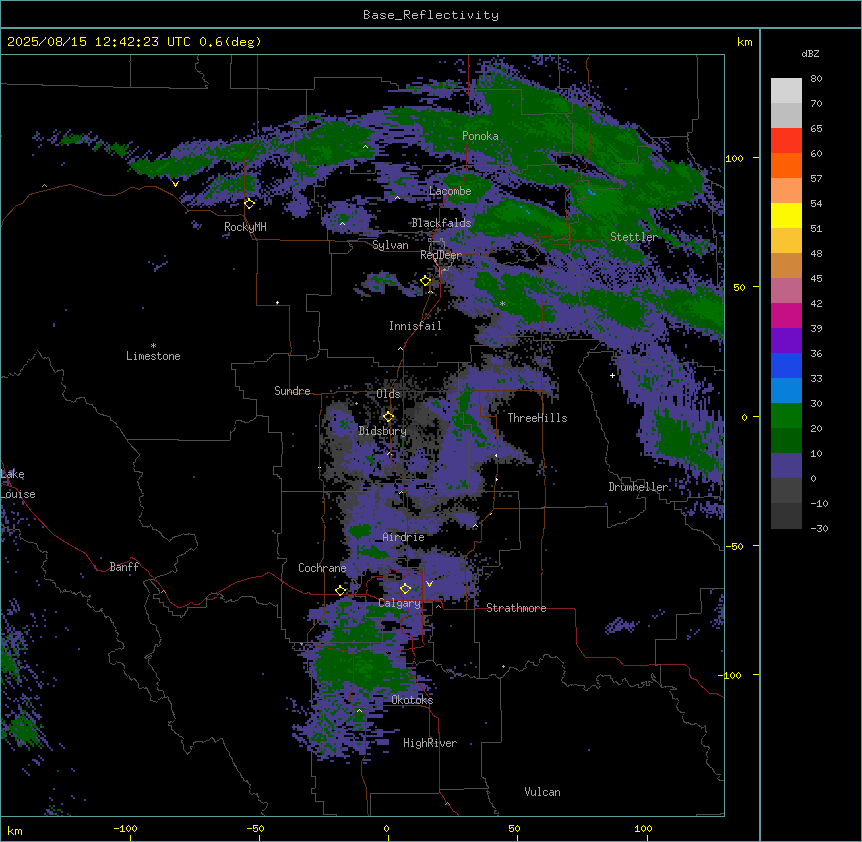Click the 57 value on the dBZ legend

click(x=816, y=179)
